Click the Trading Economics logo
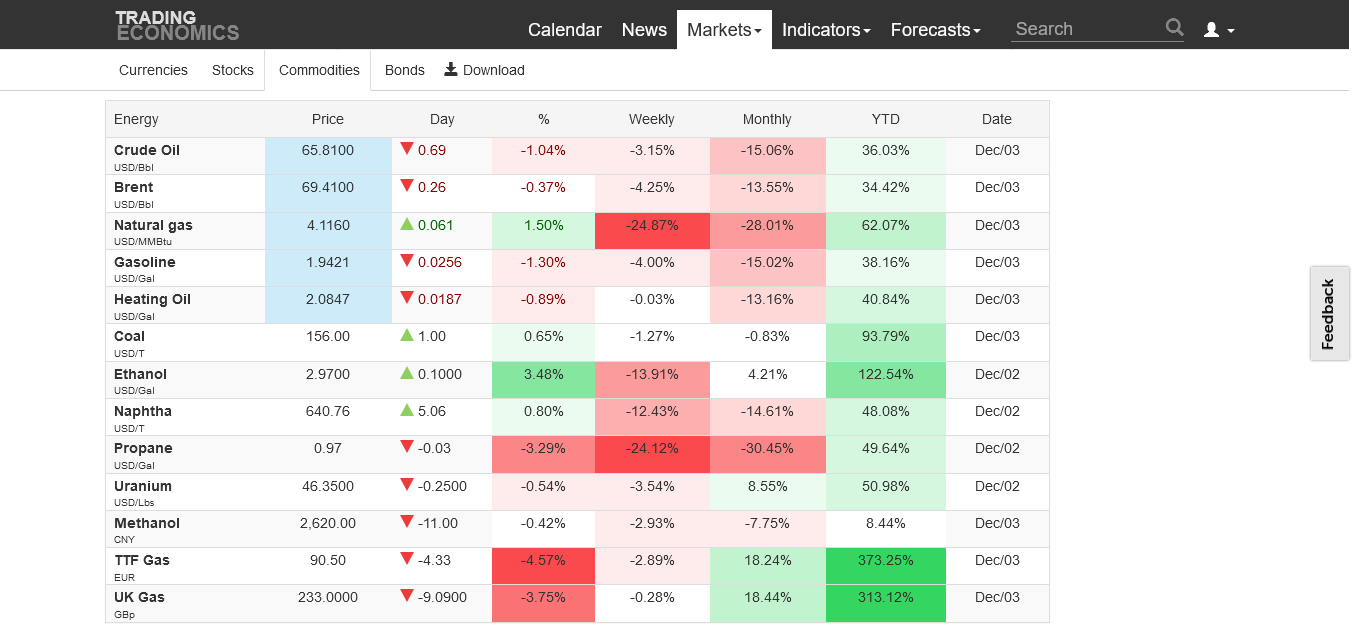 coord(177,26)
